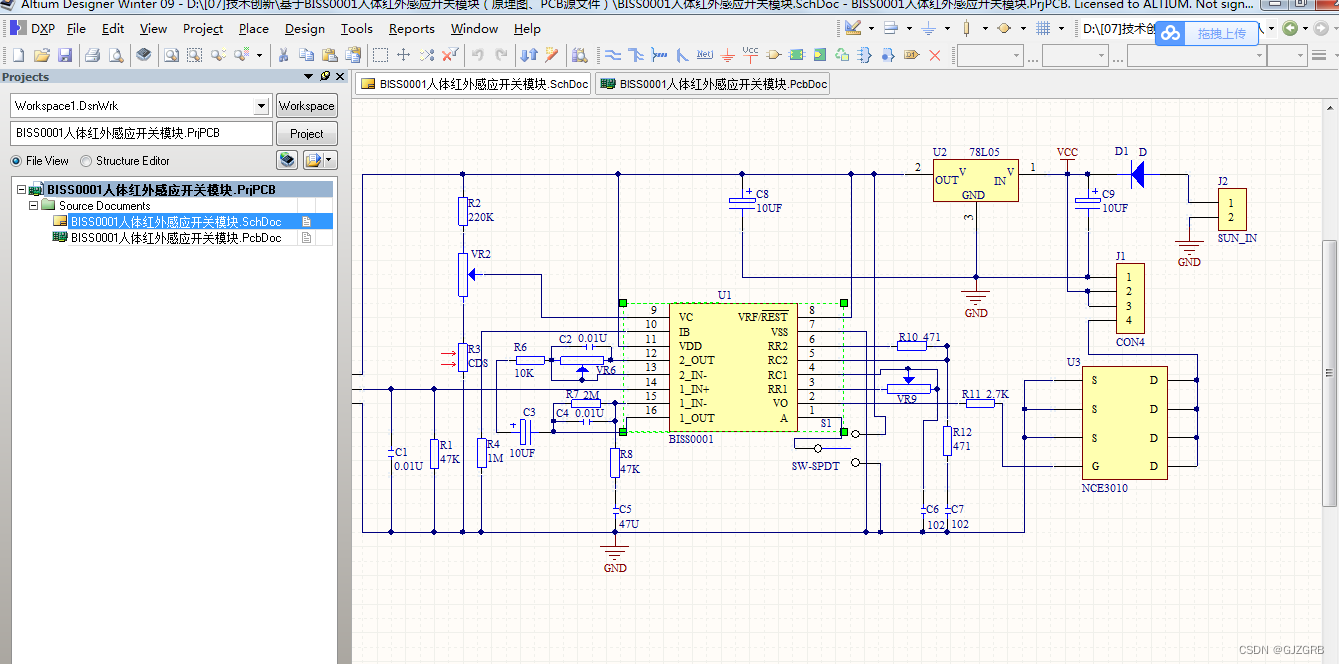This screenshot has width=1339, height=664.
Task: Open Print Preview from the toolbar
Action: pos(116,55)
